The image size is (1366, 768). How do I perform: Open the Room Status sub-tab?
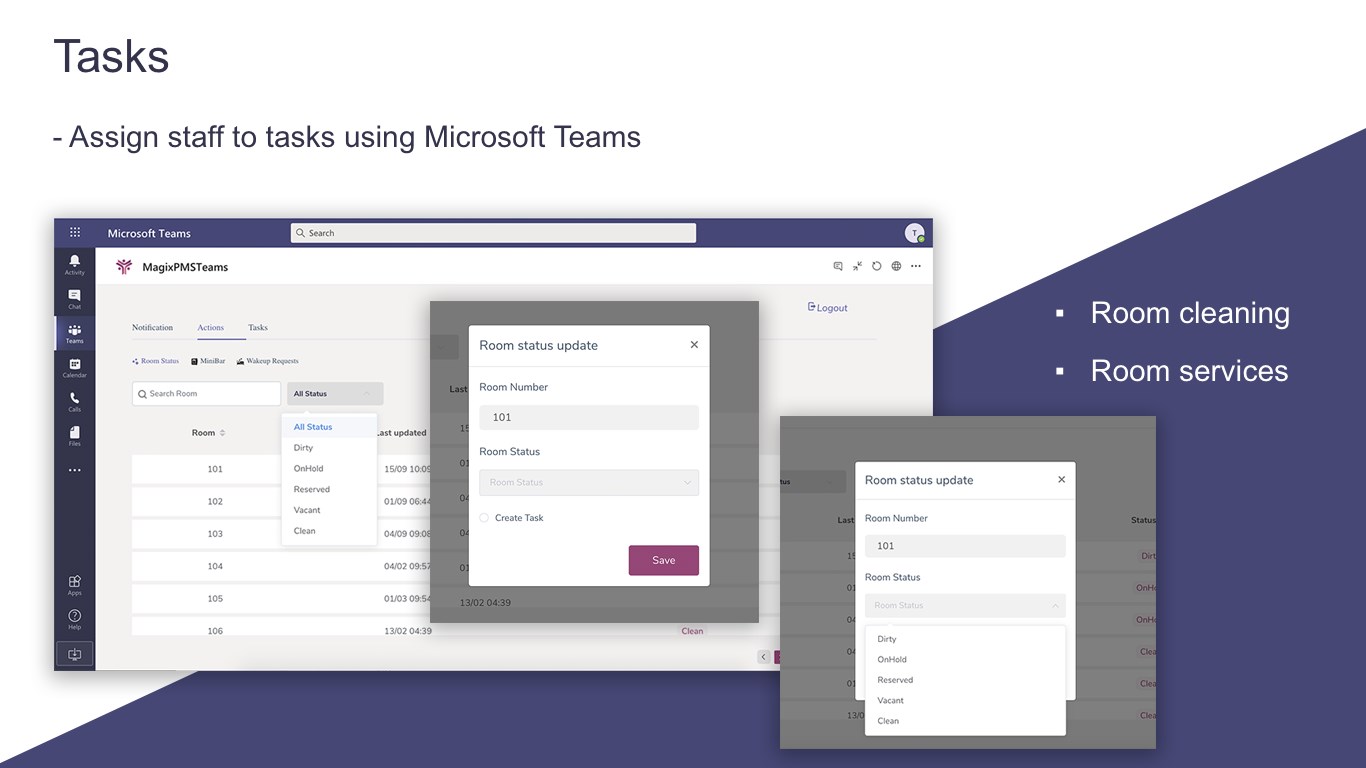(x=156, y=361)
